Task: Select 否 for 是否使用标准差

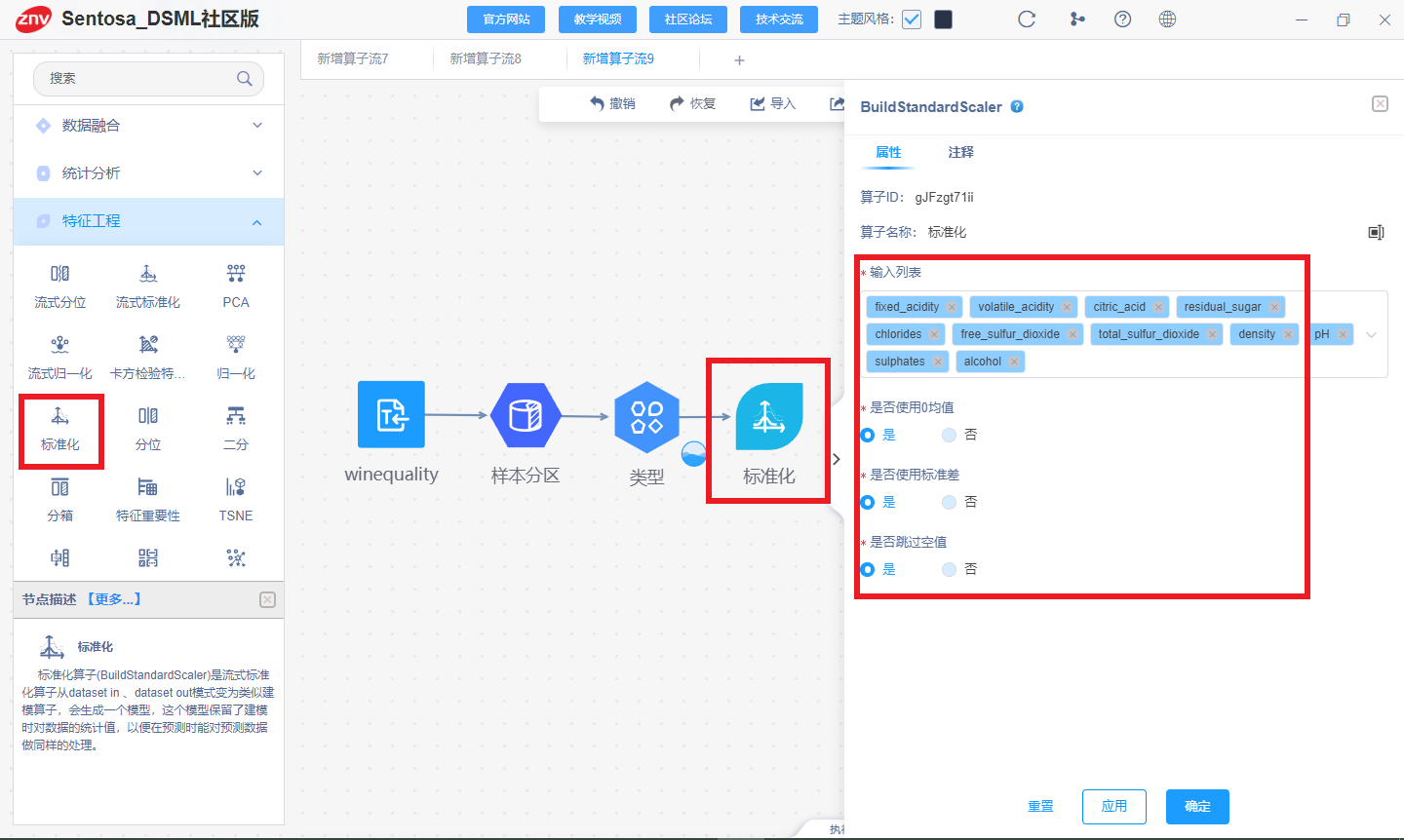Action: [949, 502]
